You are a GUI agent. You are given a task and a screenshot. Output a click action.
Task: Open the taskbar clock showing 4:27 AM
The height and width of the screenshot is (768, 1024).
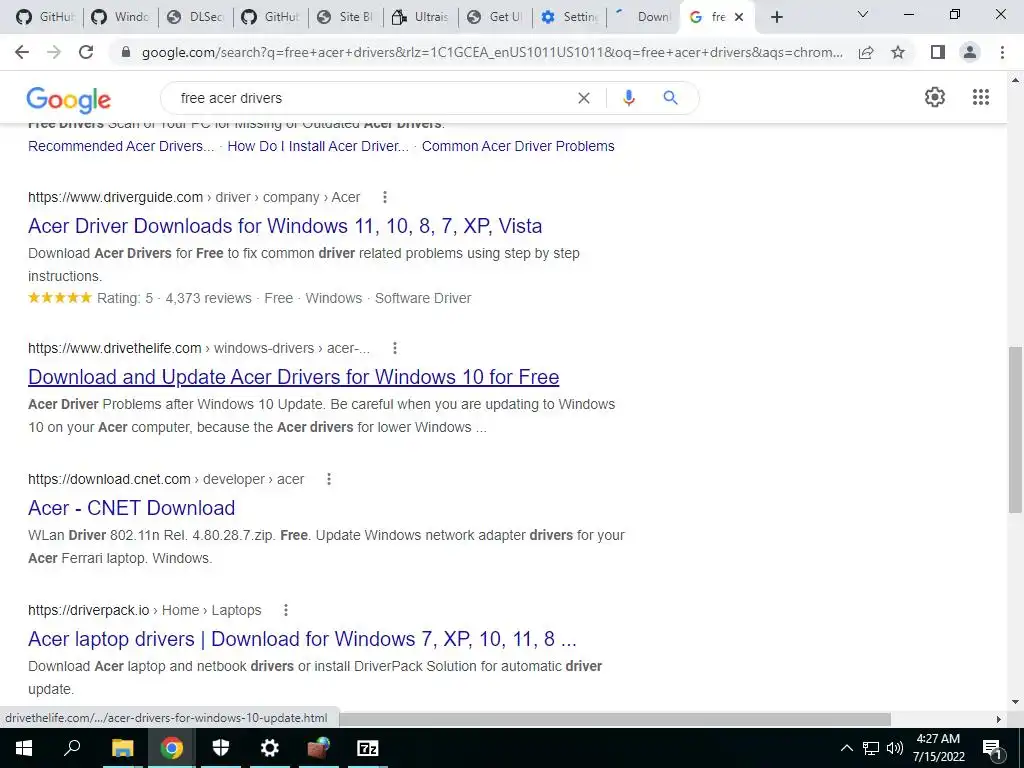point(938,748)
